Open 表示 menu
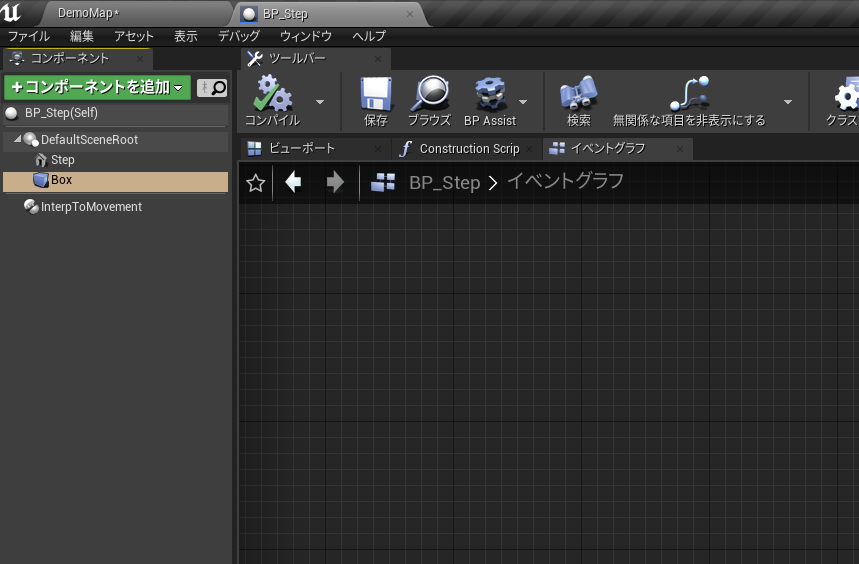Screen dimensions: 859x564 (186, 36)
